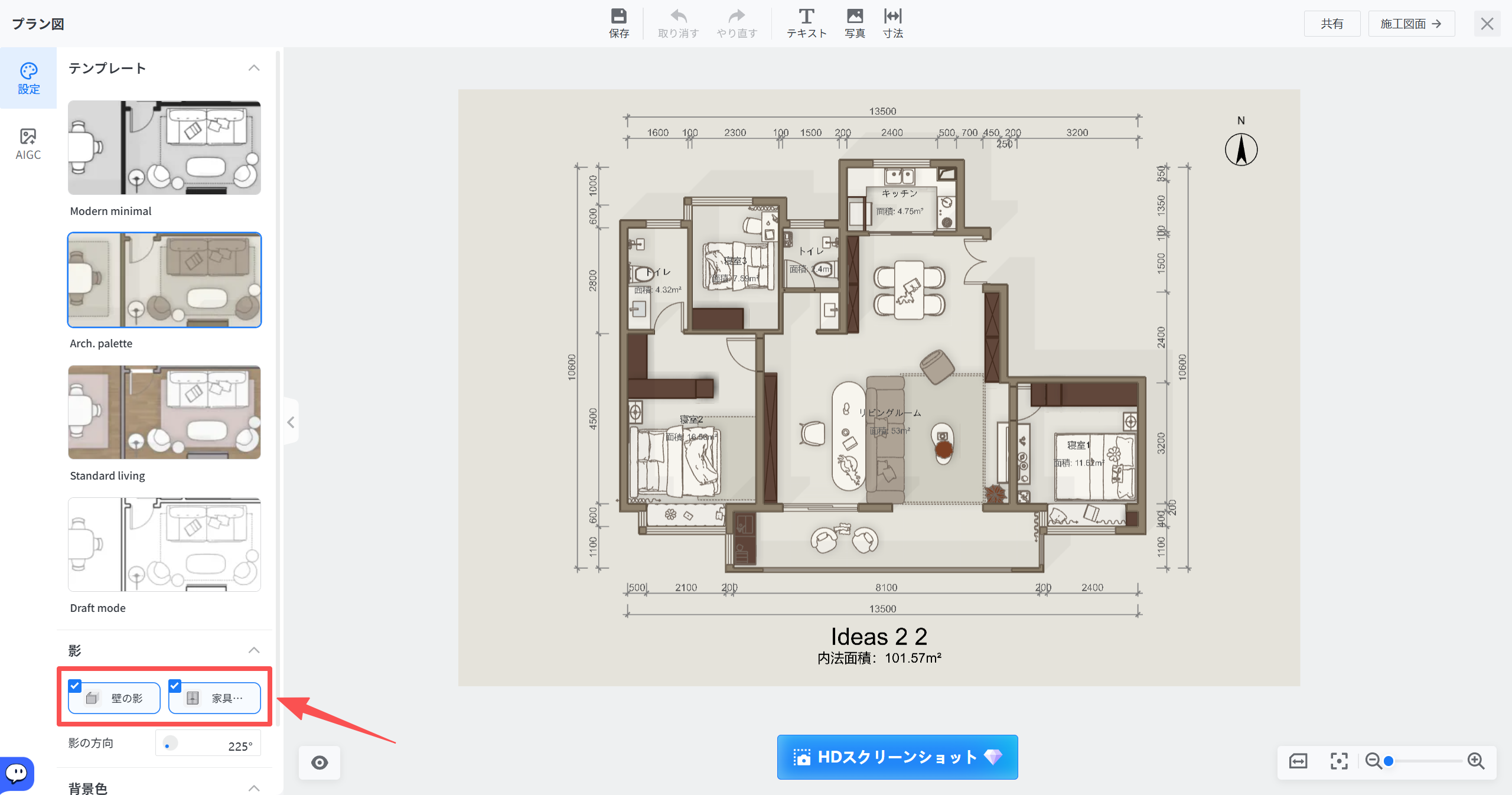Toggle the eye preview visibility button

click(320, 763)
